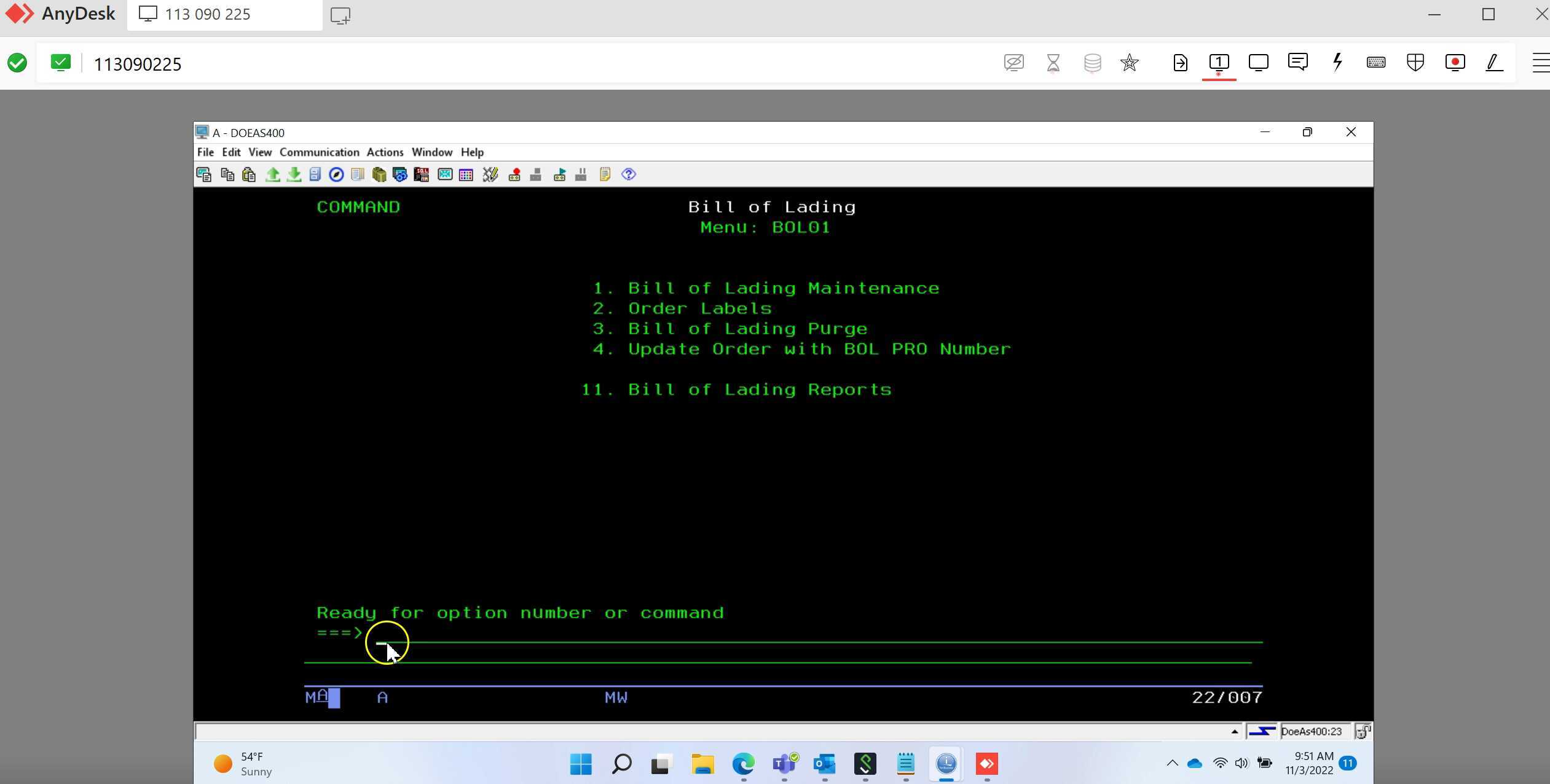Toggle the AnyDesk whiteboard pen icon
This screenshot has height=784, width=1550.
pos(1494,63)
